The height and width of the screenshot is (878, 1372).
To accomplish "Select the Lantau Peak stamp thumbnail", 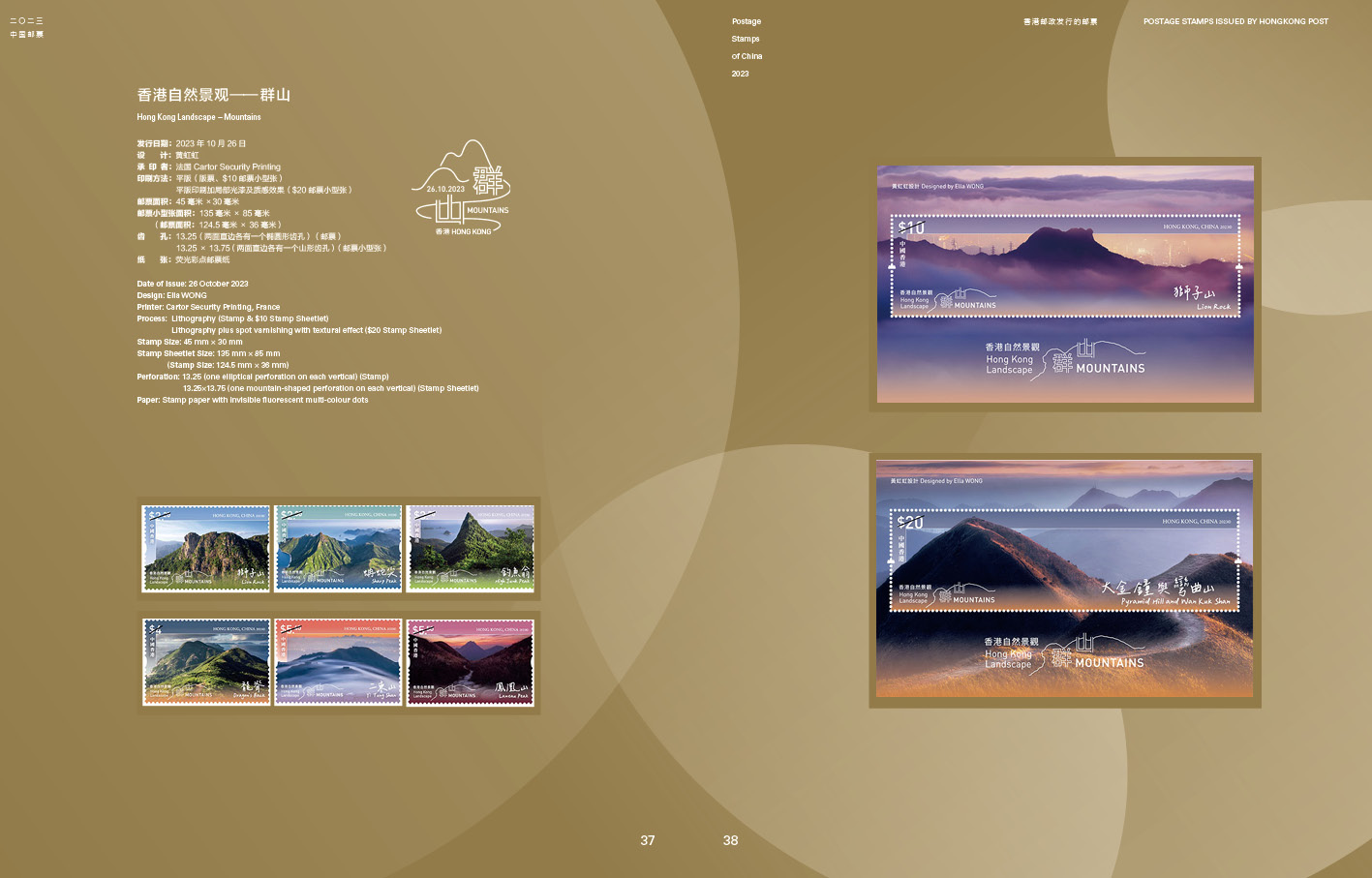I will coord(470,662).
